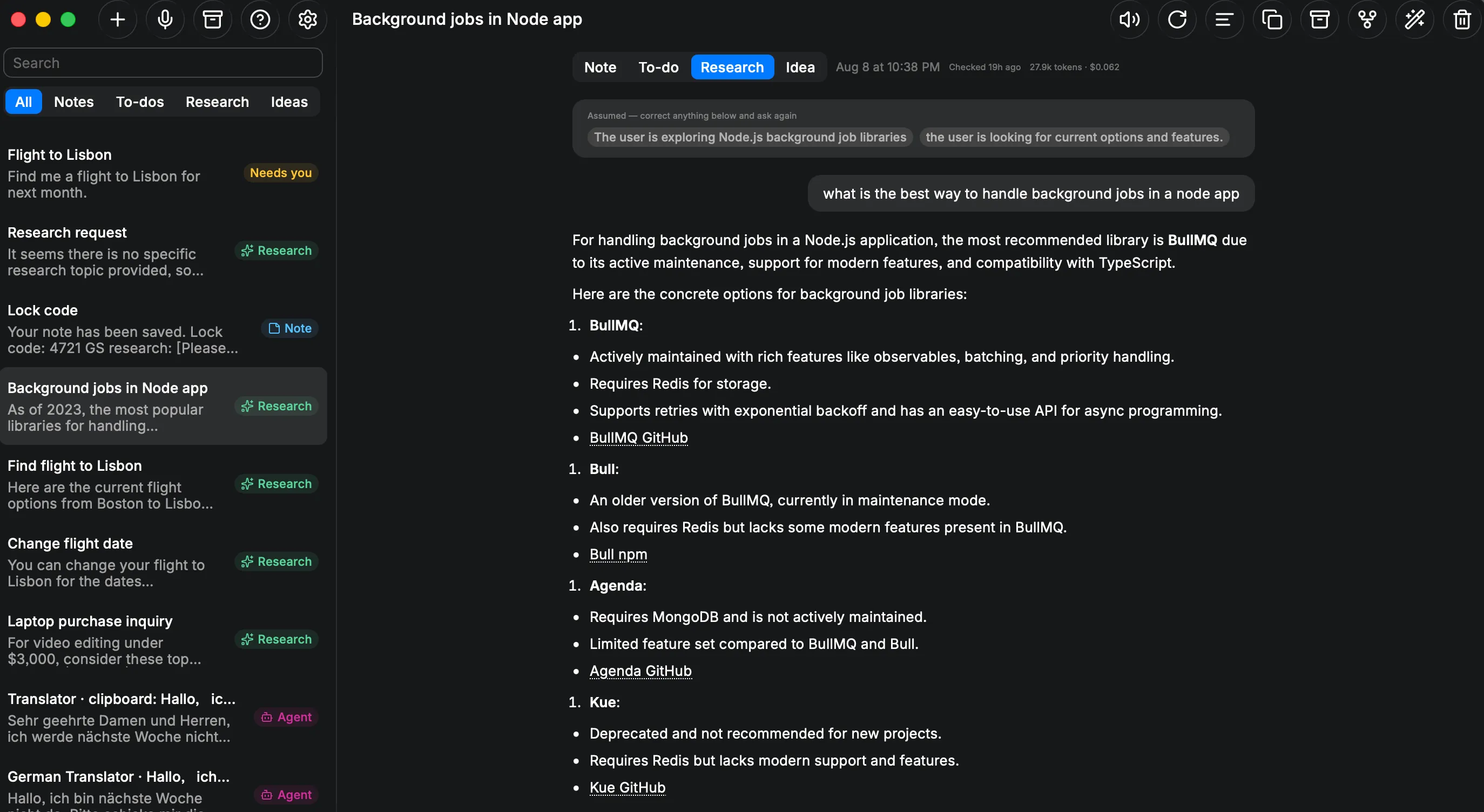This screenshot has width=1484, height=812.
Task: Click Agent badge on Translator clipboard row
Action: (286, 717)
